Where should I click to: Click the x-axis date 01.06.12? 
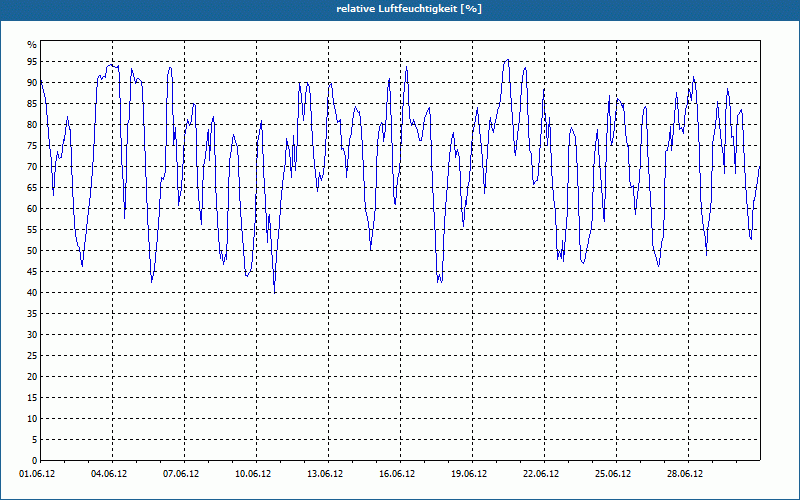37,474
